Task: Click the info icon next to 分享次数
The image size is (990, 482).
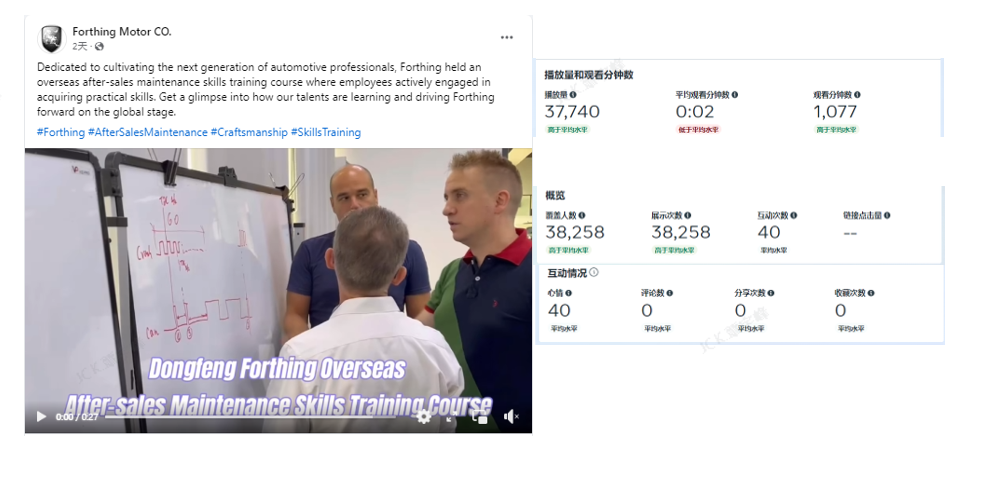Action: point(771,293)
